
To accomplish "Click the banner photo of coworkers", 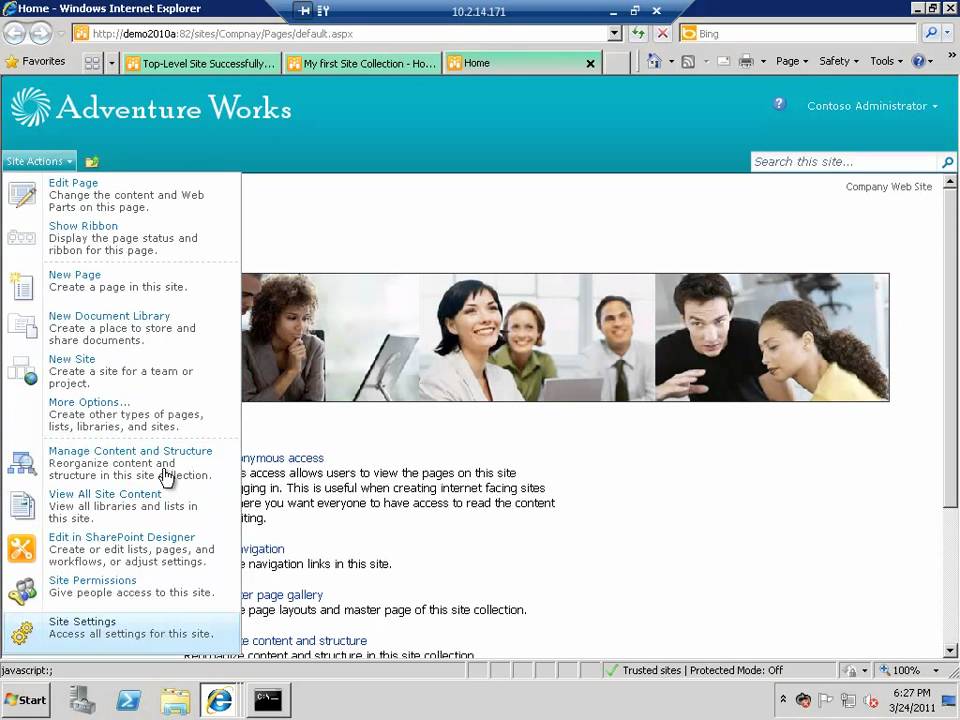I will pyautogui.click(x=565, y=337).
